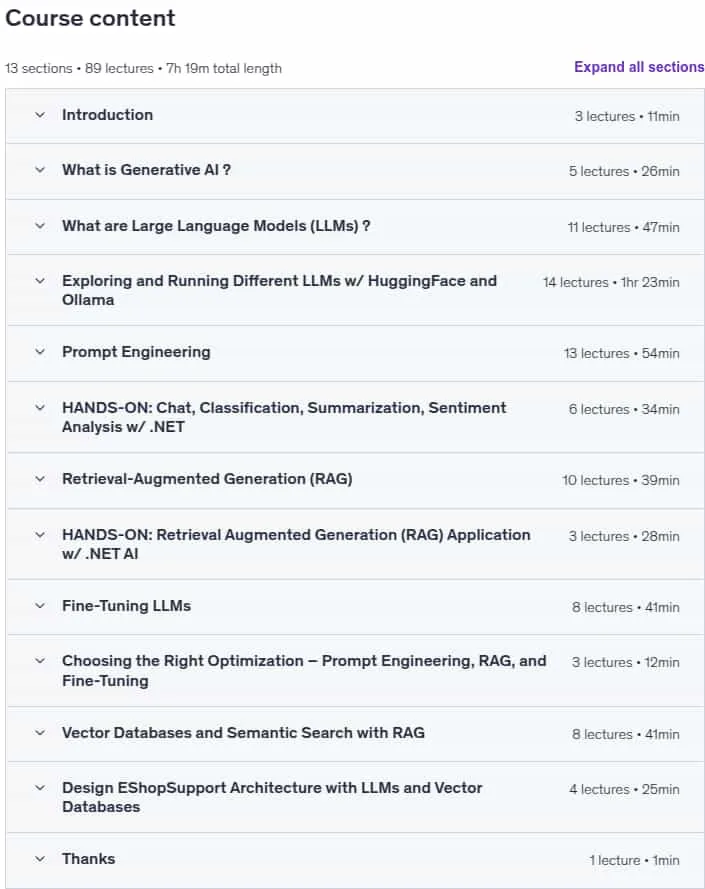Click Expand all sections link
The width and height of the screenshot is (705, 889).
pyautogui.click(x=639, y=67)
